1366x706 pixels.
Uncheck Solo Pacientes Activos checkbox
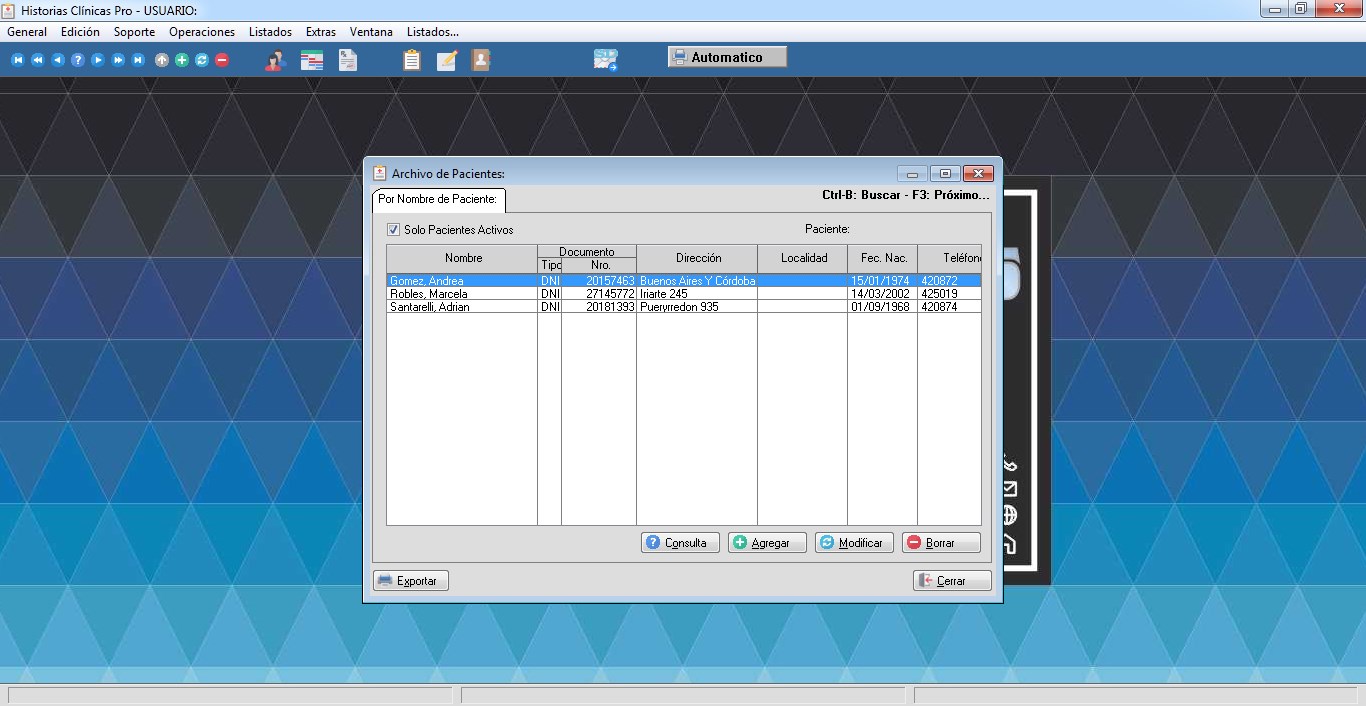point(393,230)
